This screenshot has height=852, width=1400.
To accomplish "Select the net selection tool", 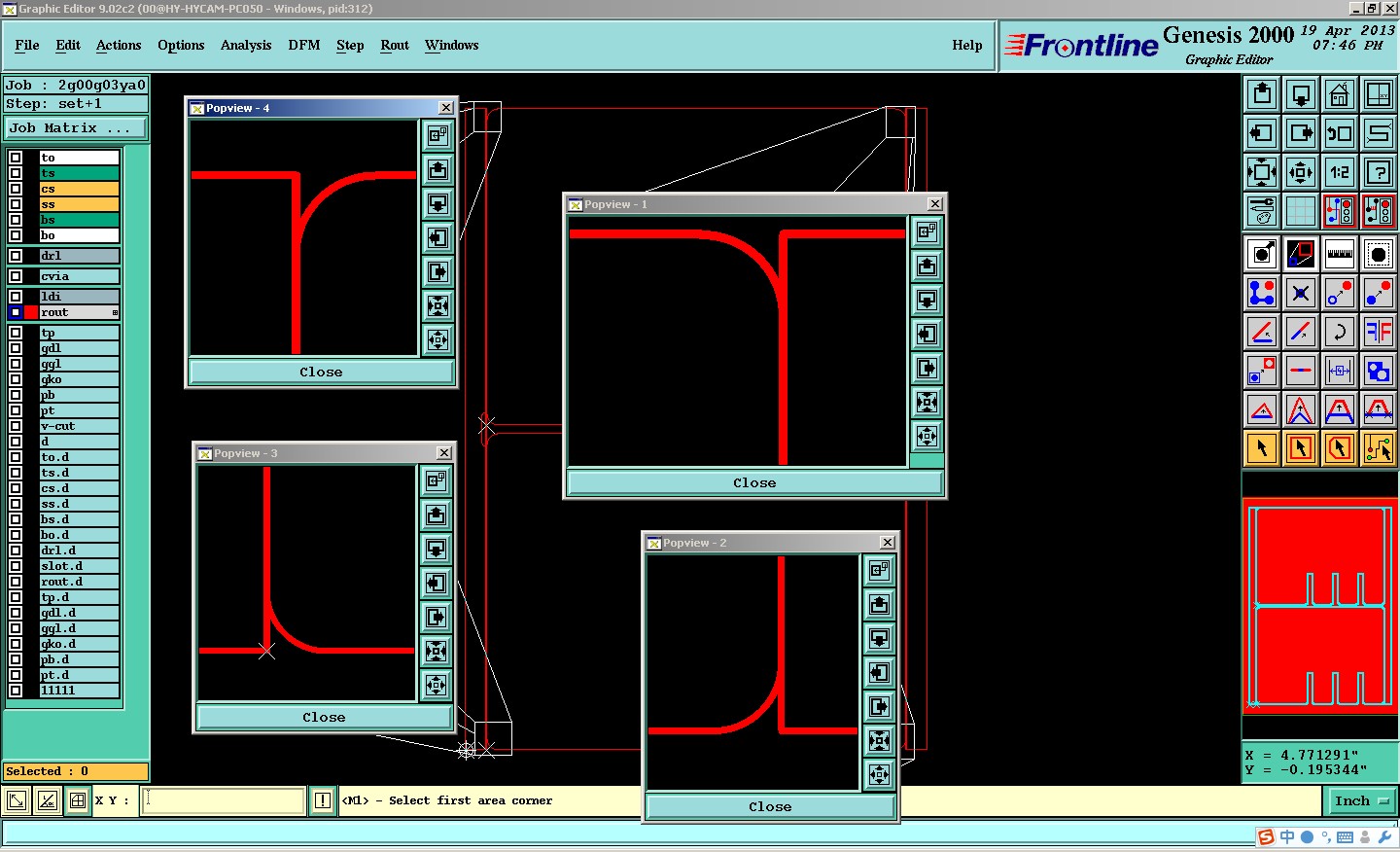I will (x=1379, y=448).
